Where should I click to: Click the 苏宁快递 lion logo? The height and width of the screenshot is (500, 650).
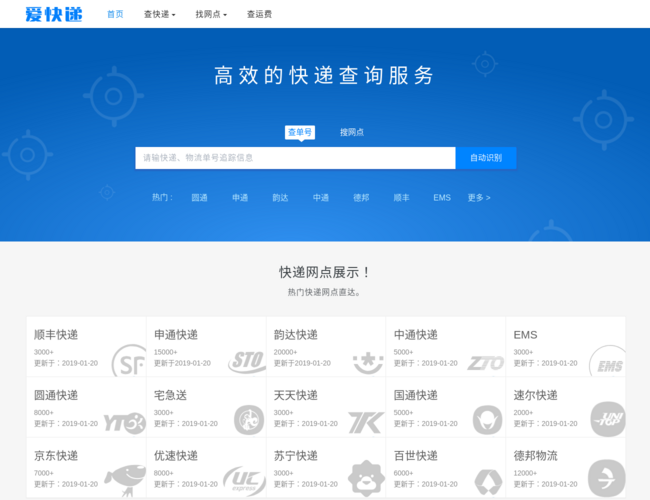coord(366,479)
